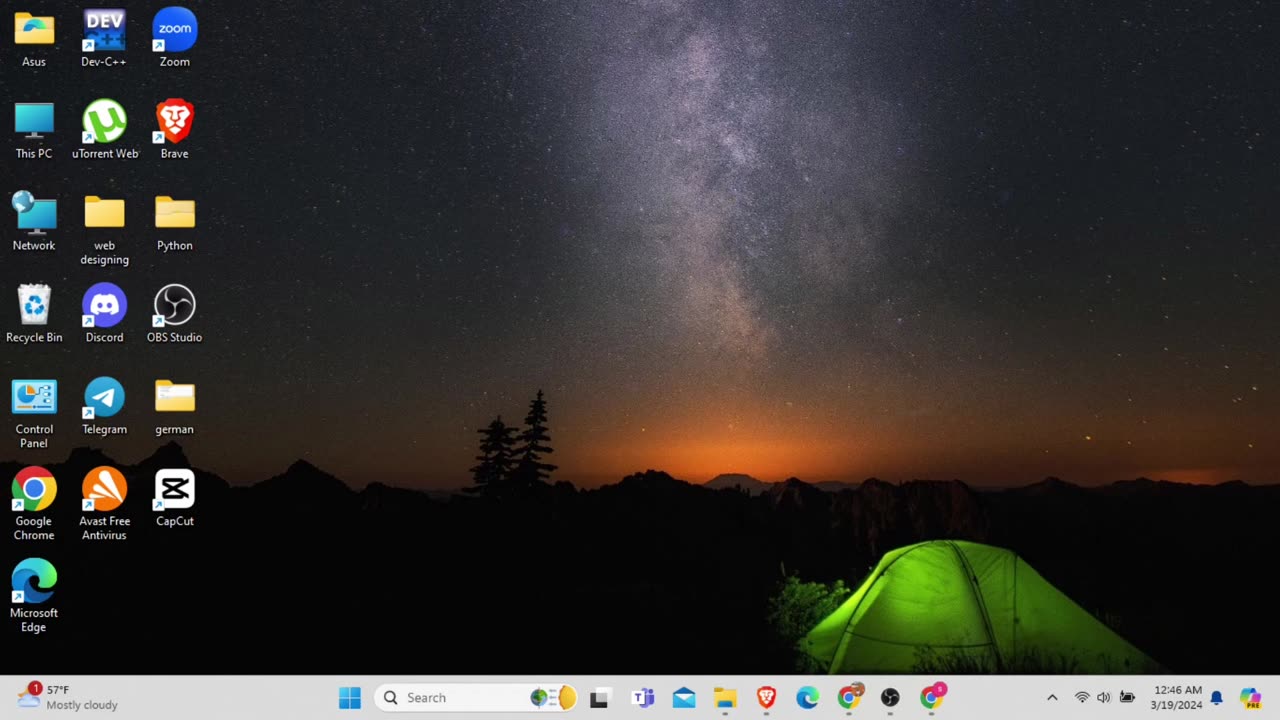Select the Discord desktop shortcut
Image resolution: width=1280 pixels, height=720 pixels.
point(104,315)
